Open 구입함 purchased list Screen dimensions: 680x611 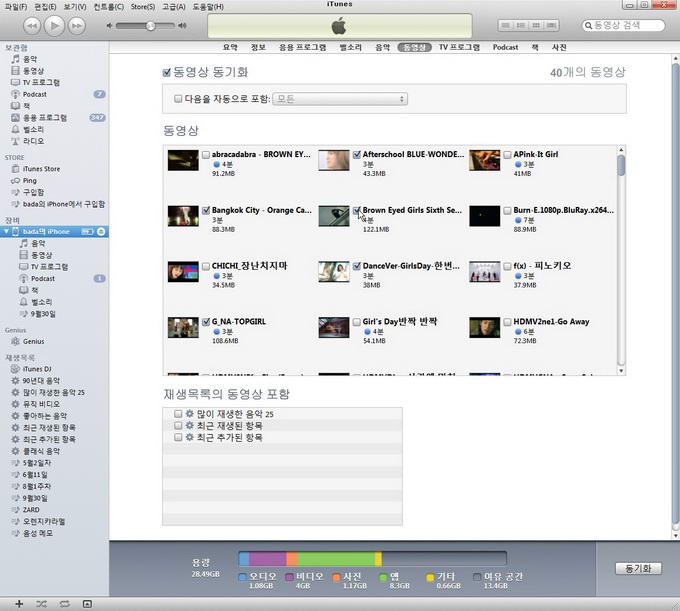pyautogui.click(x=33, y=192)
